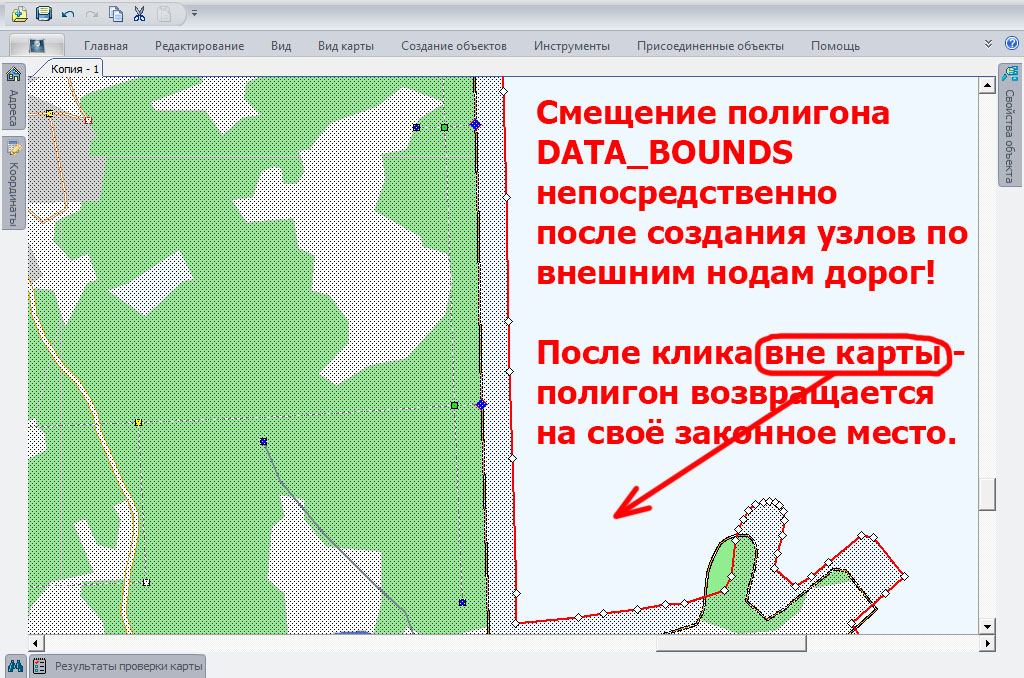The width and height of the screenshot is (1024, 678).
Task: Expand the Свойства объекта side panel
Action: click(x=1010, y=124)
